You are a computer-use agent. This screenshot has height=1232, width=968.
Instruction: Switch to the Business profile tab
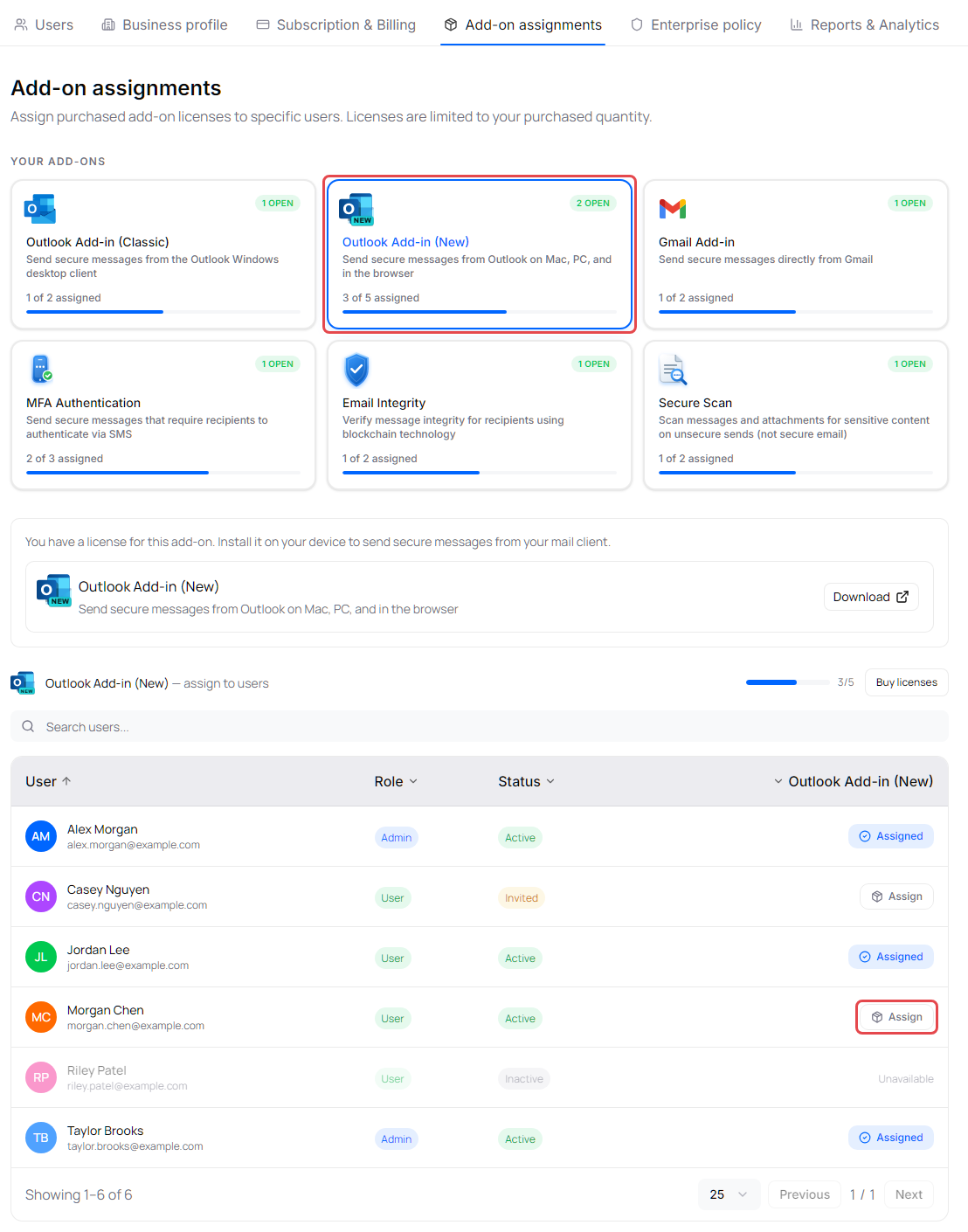(x=164, y=24)
